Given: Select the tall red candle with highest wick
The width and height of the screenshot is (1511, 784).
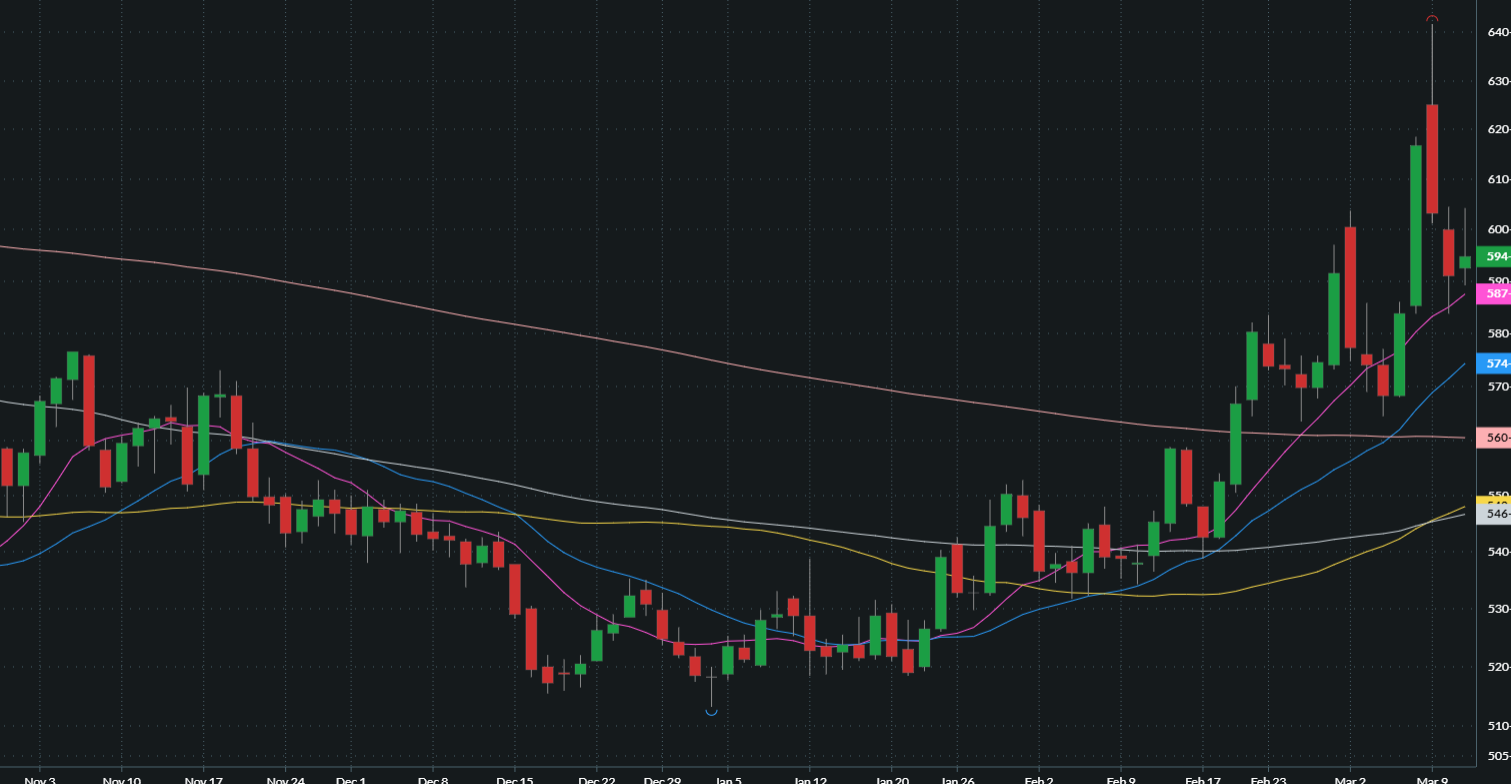Looking at the screenshot, I should pos(1432,158).
